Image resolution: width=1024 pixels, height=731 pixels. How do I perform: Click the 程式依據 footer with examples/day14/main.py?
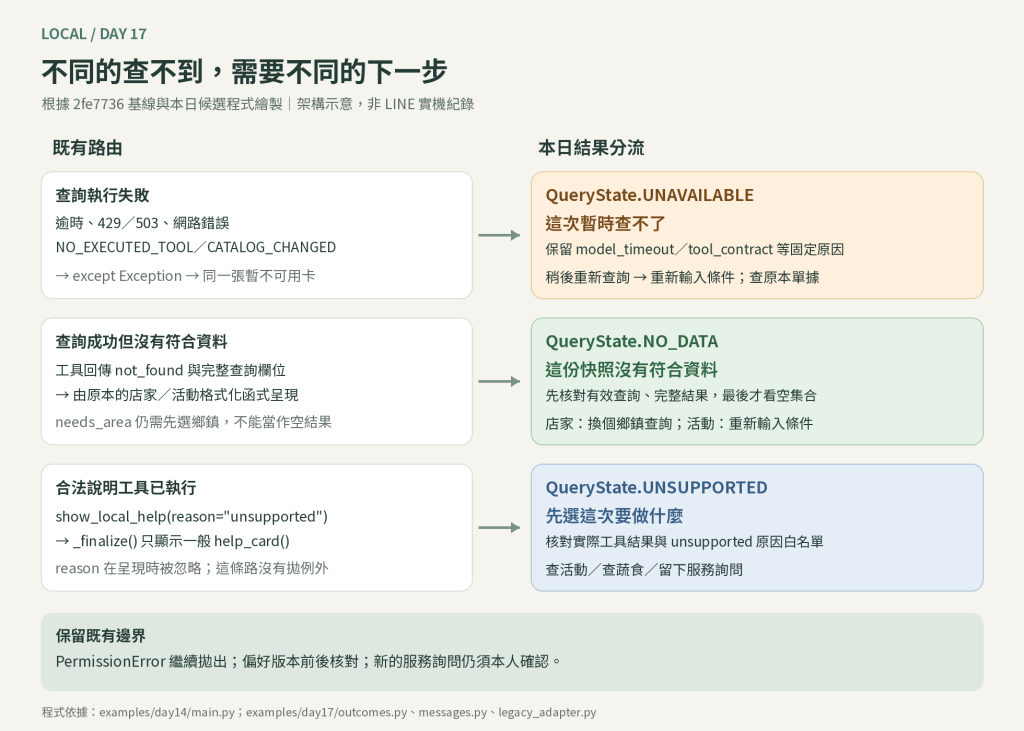[x=319, y=712]
